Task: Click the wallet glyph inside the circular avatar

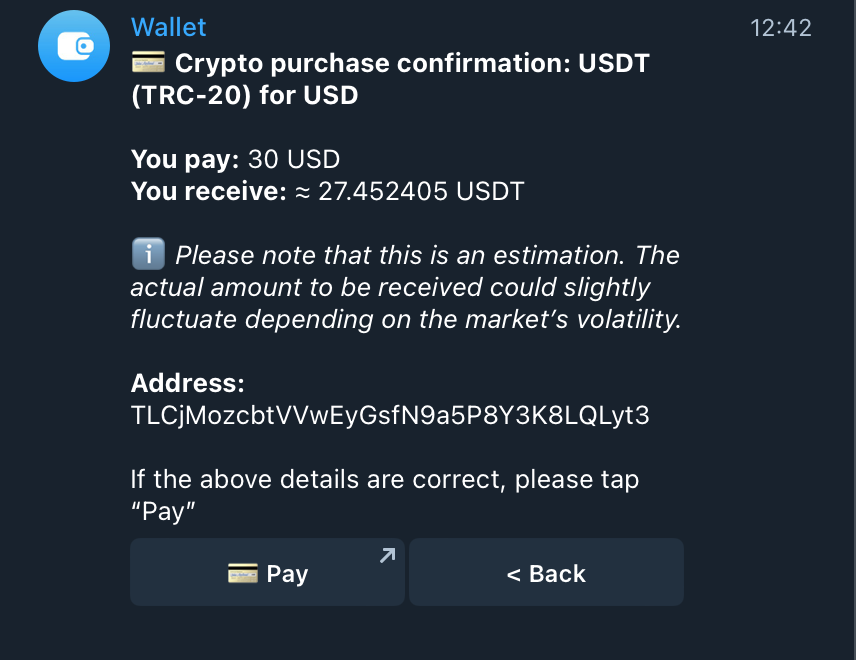Action: click(x=72, y=45)
